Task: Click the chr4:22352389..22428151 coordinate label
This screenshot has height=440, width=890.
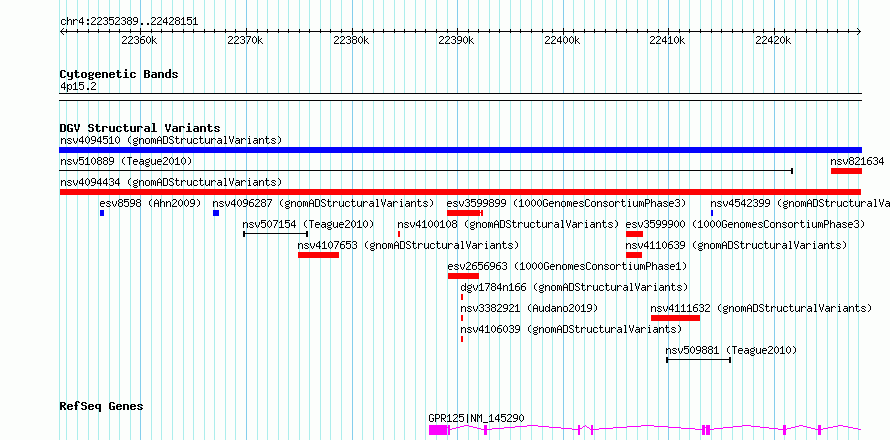Action: pyautogui.click(x=129, y=21)
